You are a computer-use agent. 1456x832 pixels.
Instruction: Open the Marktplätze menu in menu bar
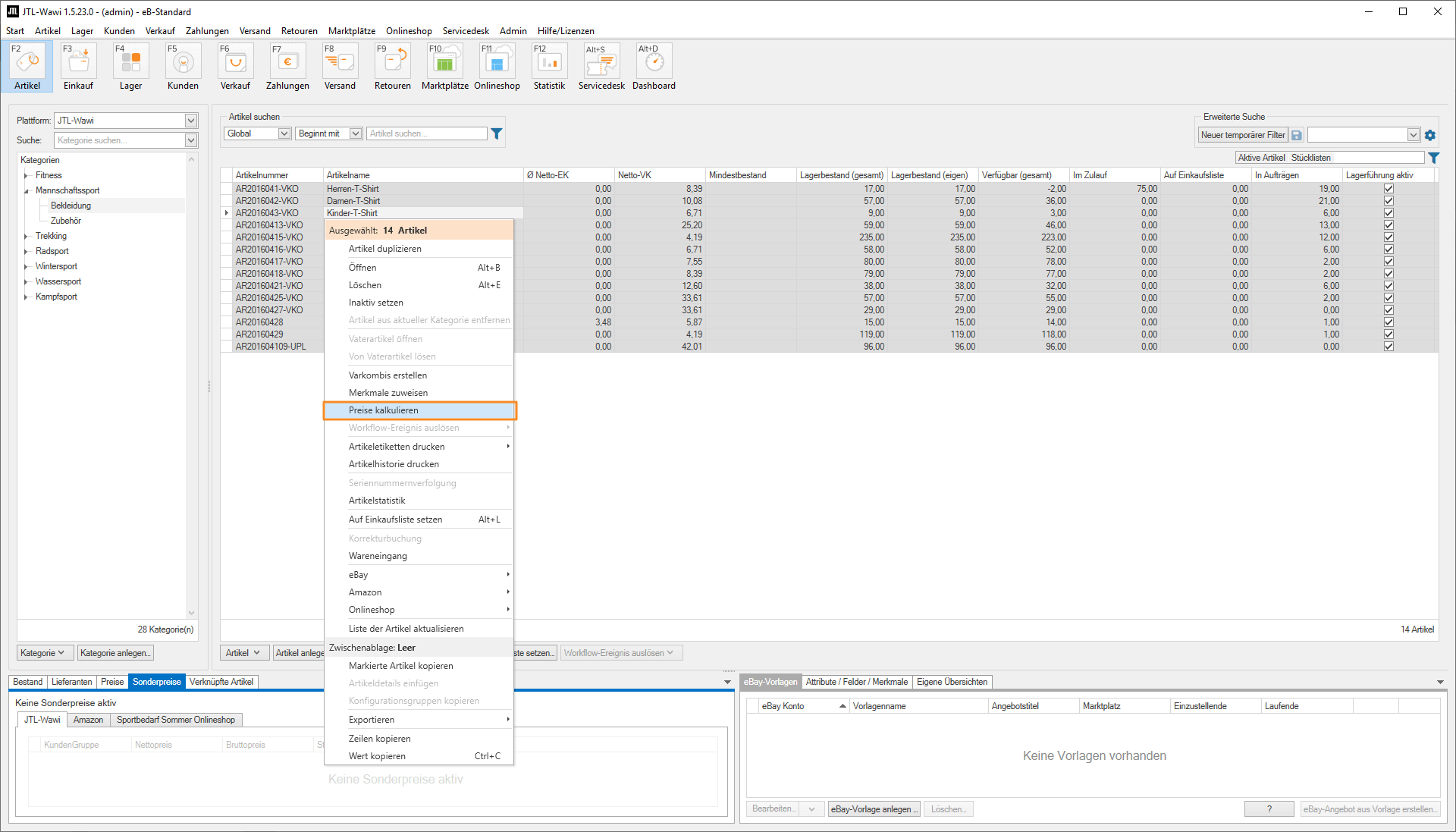click(352, 31)
